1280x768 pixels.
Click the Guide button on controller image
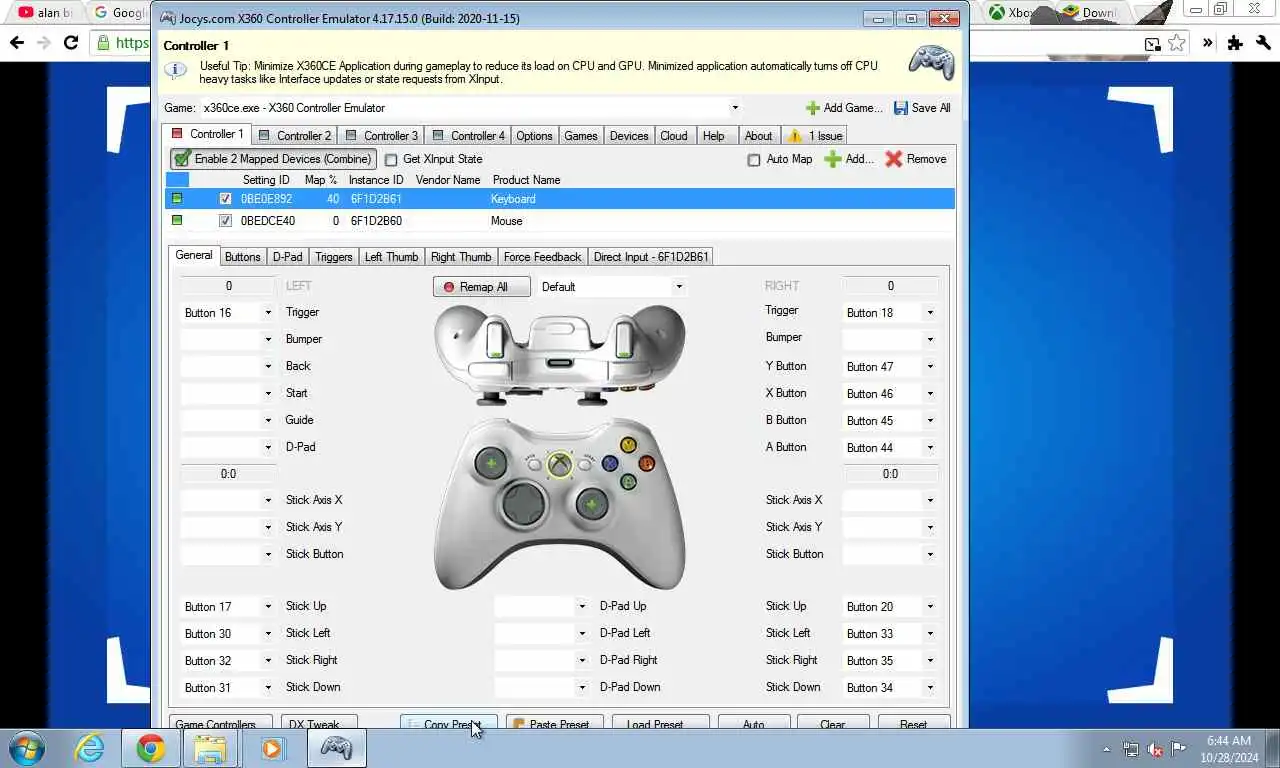(x=560, y=464)
